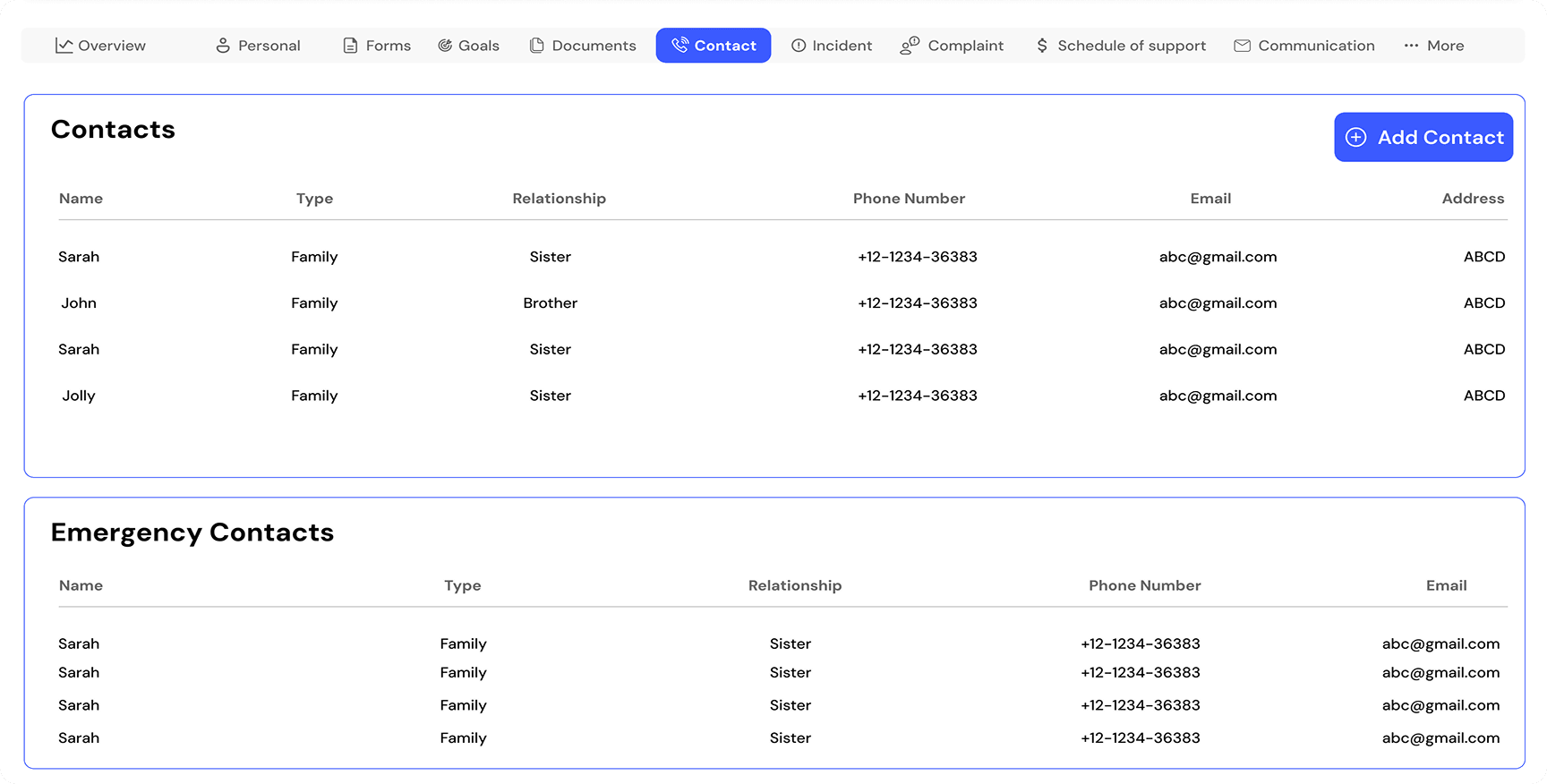Open the Incident tab
This screenshot has width=1547, height=784.
(x=832, y=46)
